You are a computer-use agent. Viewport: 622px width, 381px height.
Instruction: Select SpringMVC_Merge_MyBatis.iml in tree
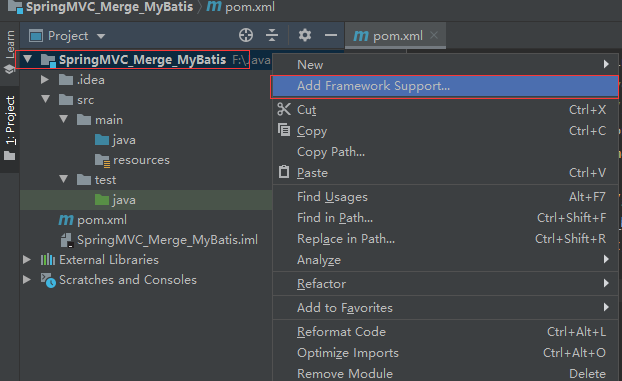point(167,240)
